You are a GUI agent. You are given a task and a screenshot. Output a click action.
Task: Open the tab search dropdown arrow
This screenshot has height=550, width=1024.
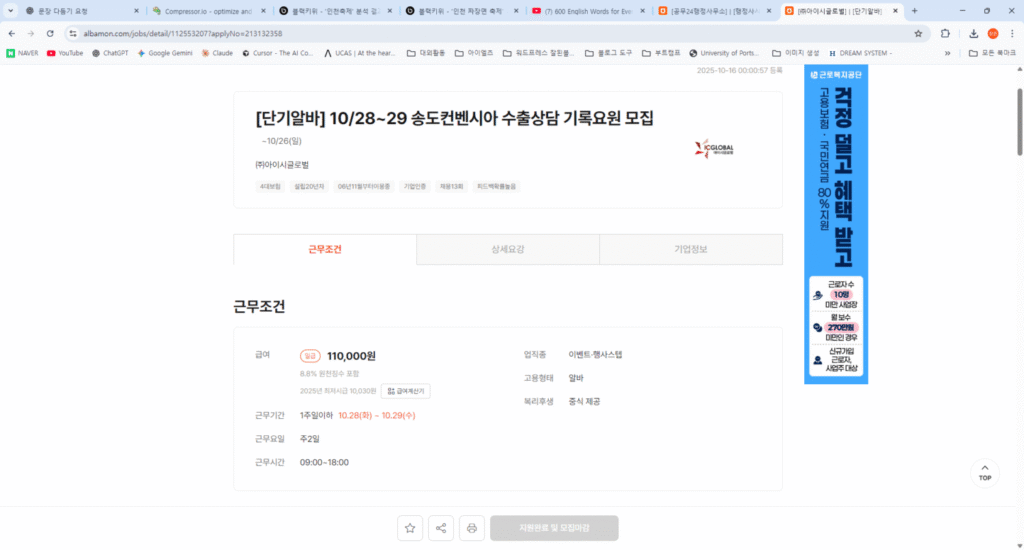click(10, 11)
